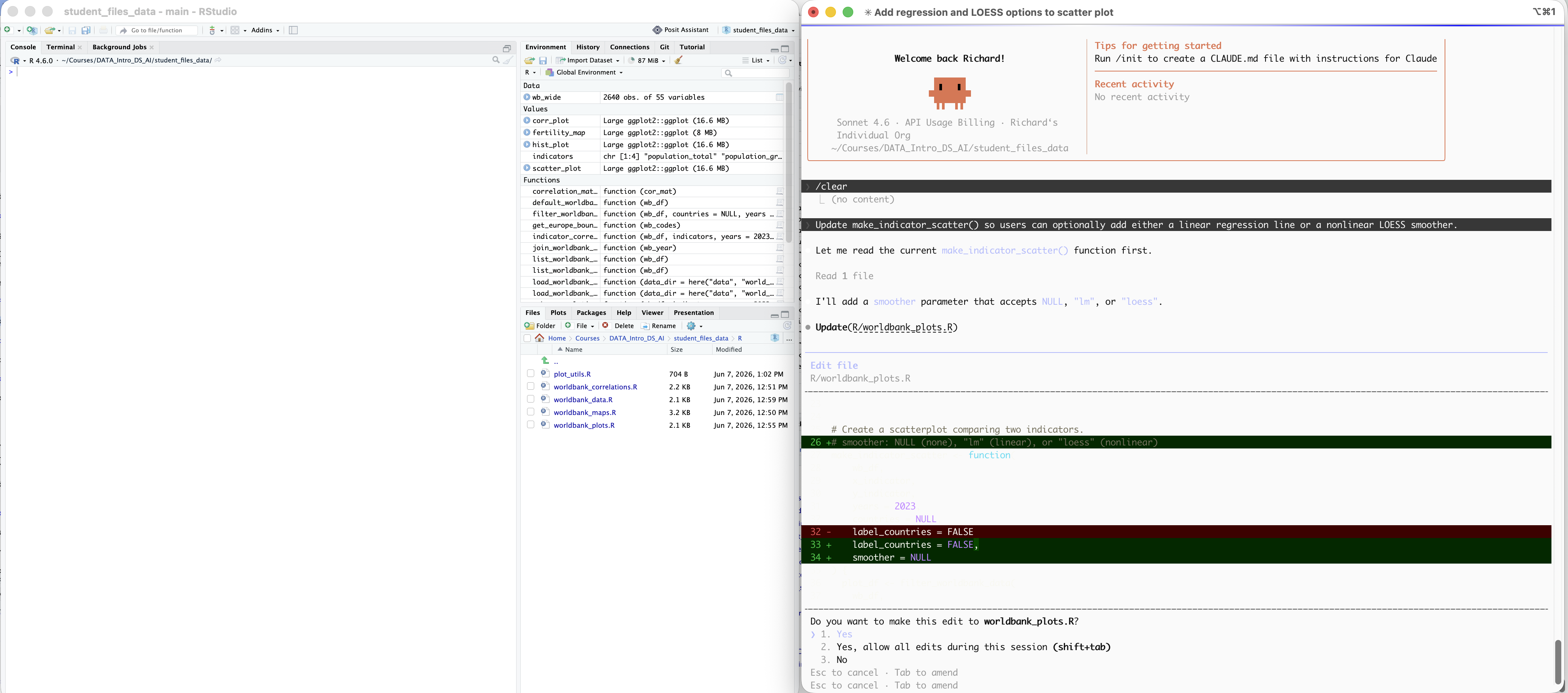This screenshot has width=1568, height=693.
Task: Open the Global Environment dropdown
Action: point(584,73)
